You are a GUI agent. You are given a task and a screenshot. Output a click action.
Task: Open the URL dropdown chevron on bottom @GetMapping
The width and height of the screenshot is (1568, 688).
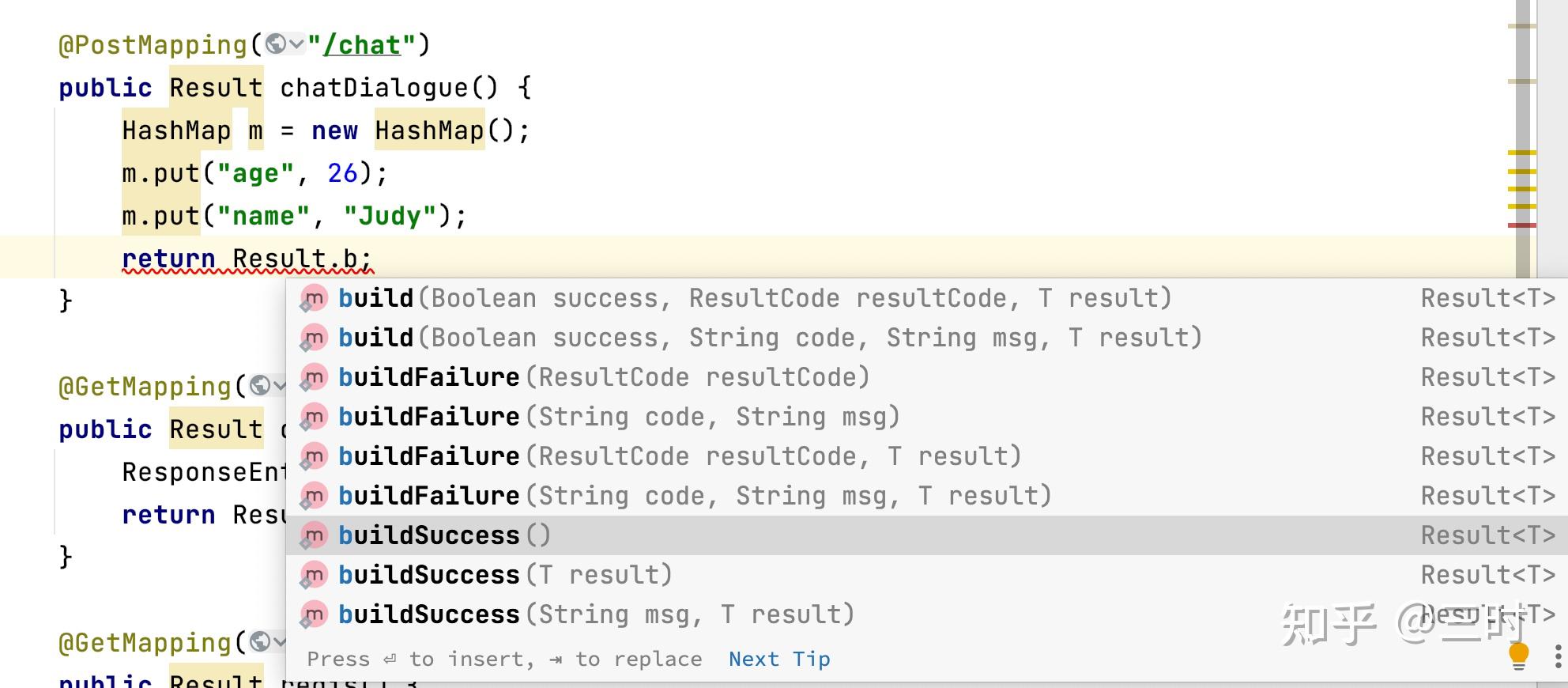point(280,641)
